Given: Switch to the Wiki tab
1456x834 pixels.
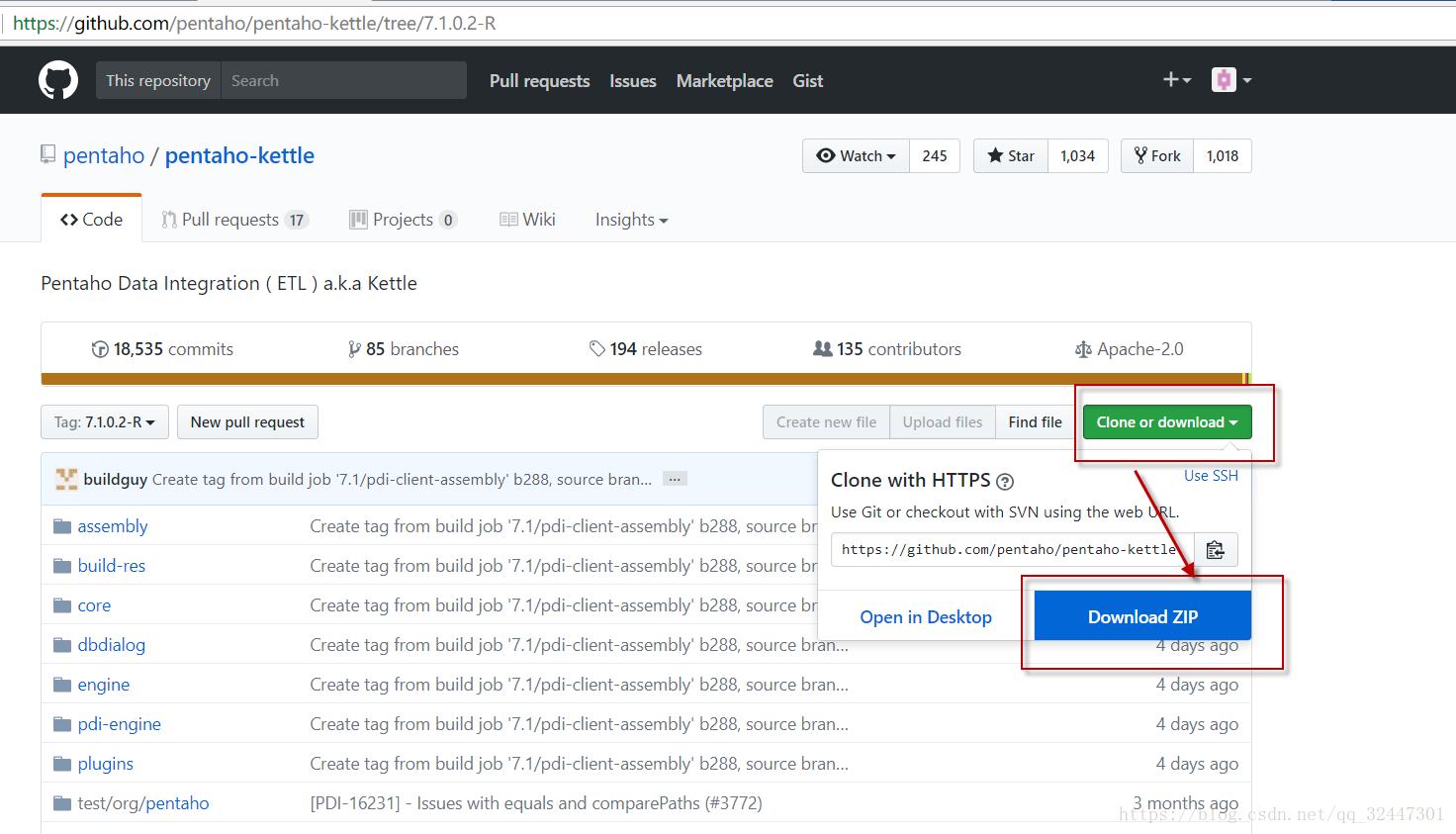Looking at the screenshot, I should tap(527, 220).
